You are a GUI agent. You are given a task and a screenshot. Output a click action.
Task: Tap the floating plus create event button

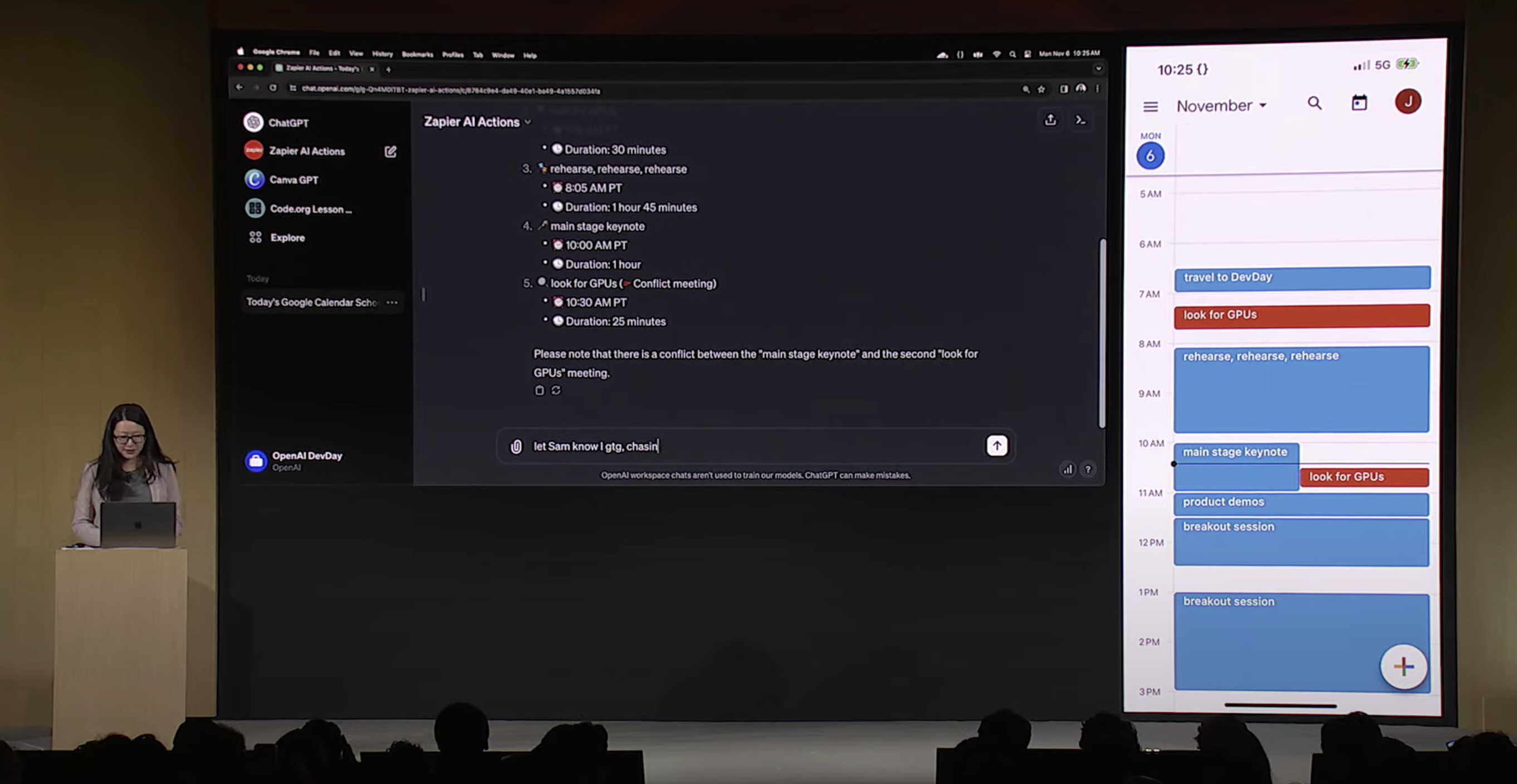pos(1403,667)
